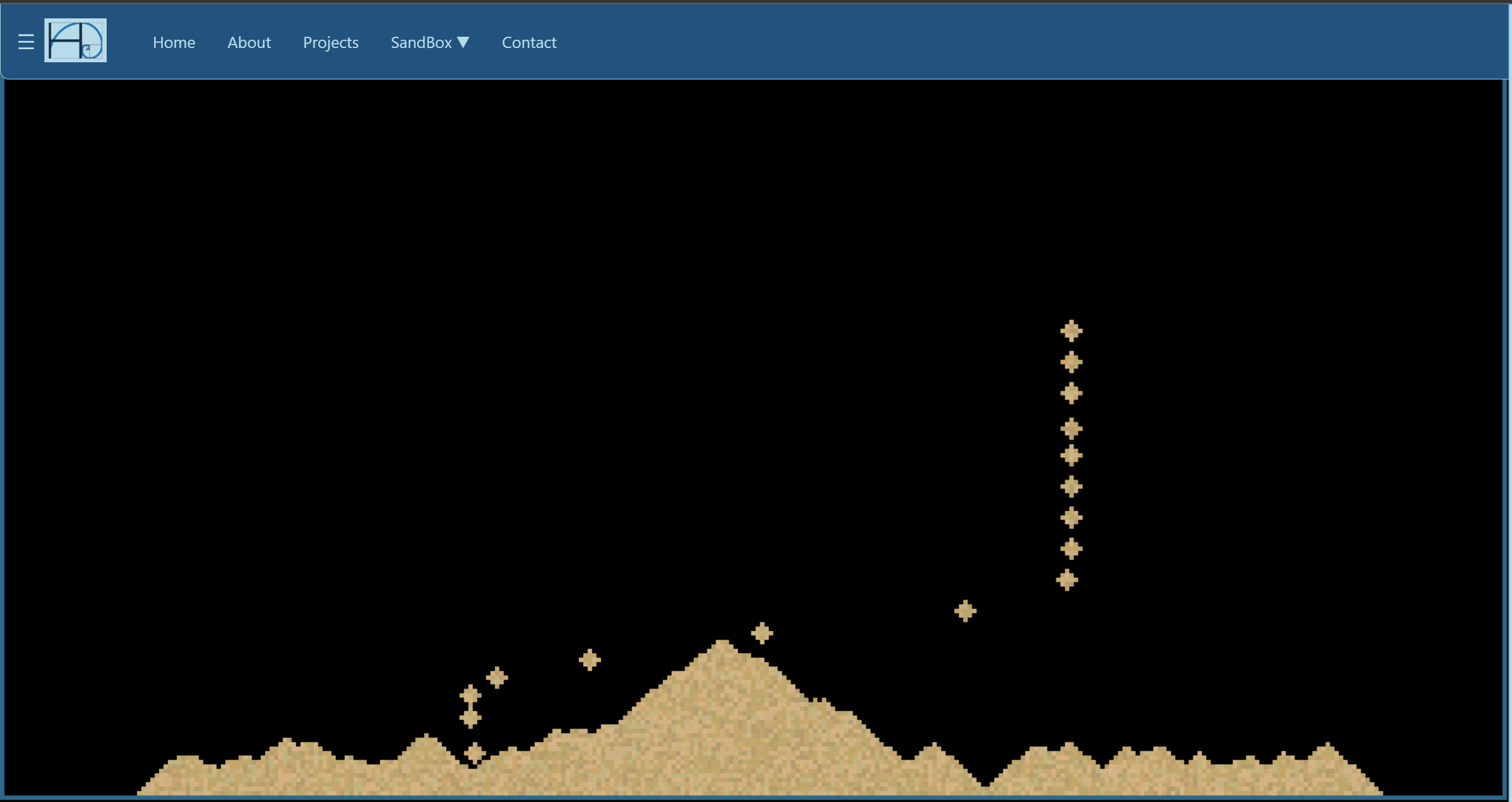Click sand particle hovering above mound peak

click(x=762, y=633)
